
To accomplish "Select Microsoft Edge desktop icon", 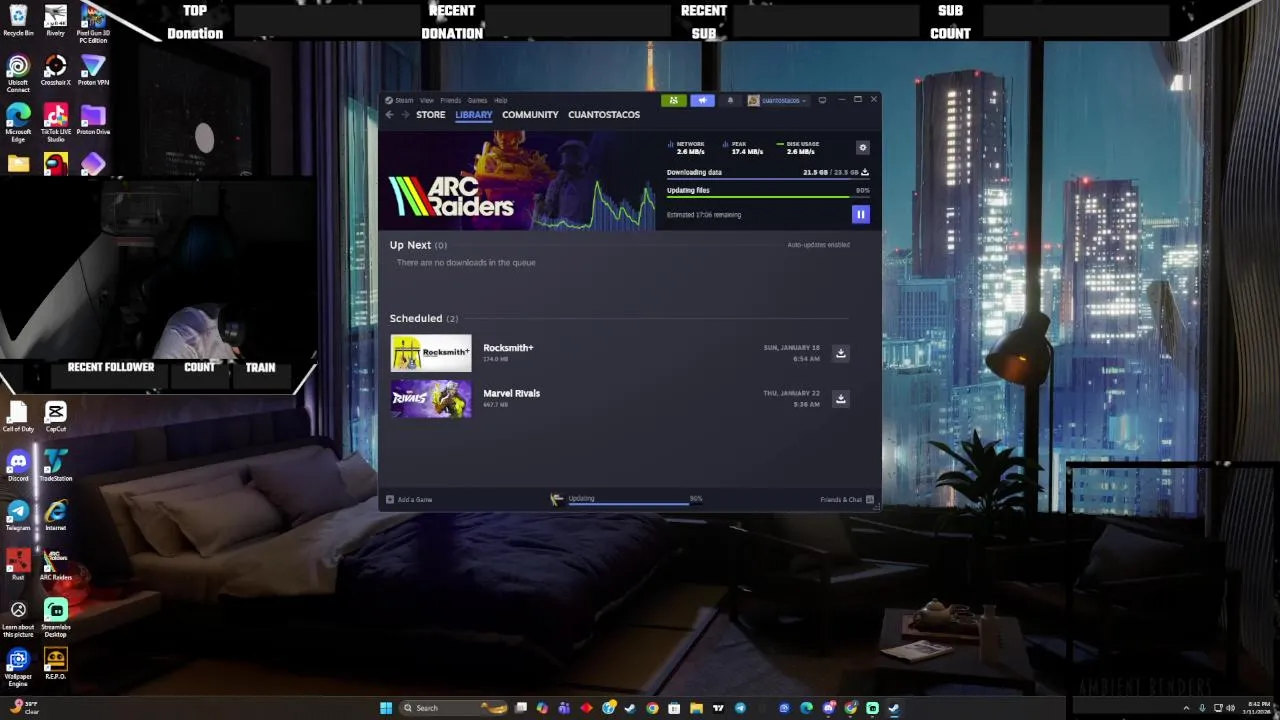I will [18, 122].
